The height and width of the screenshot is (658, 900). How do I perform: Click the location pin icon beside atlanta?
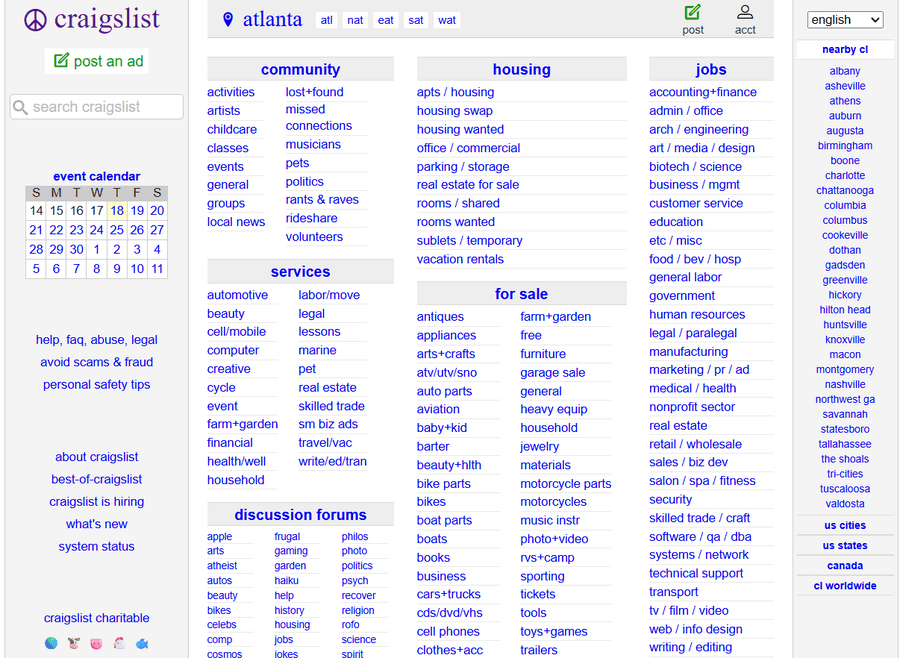(228, 20)
